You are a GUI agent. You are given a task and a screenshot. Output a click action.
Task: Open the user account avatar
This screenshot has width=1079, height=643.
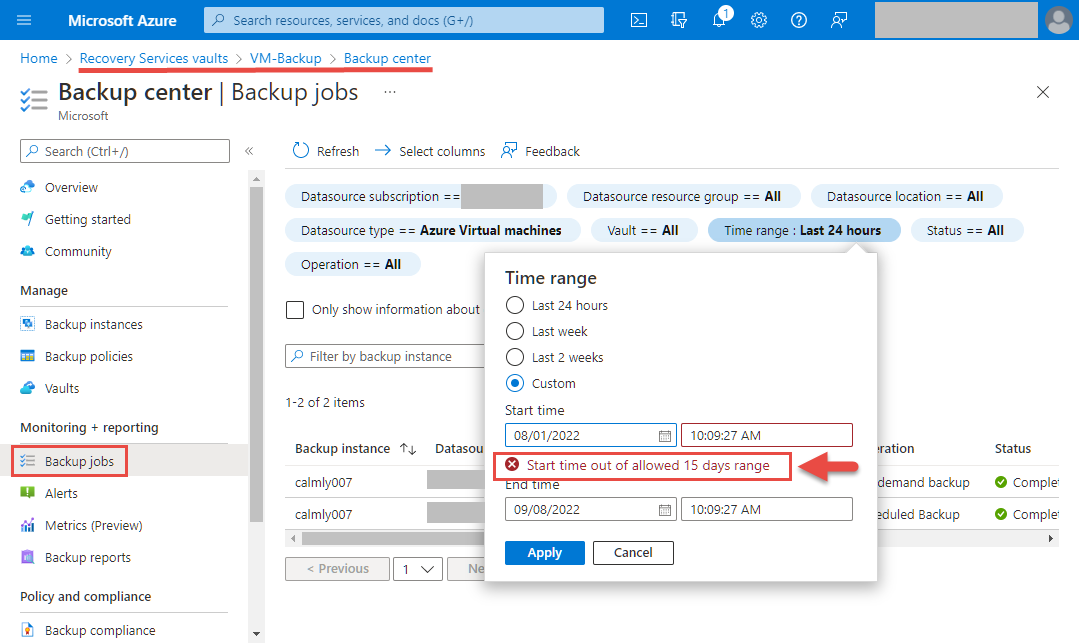point(1058,20)
